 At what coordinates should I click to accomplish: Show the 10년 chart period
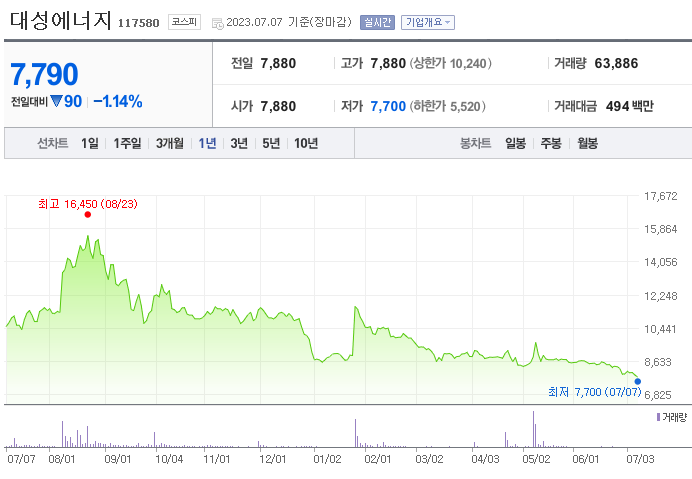tap(306, 143)
